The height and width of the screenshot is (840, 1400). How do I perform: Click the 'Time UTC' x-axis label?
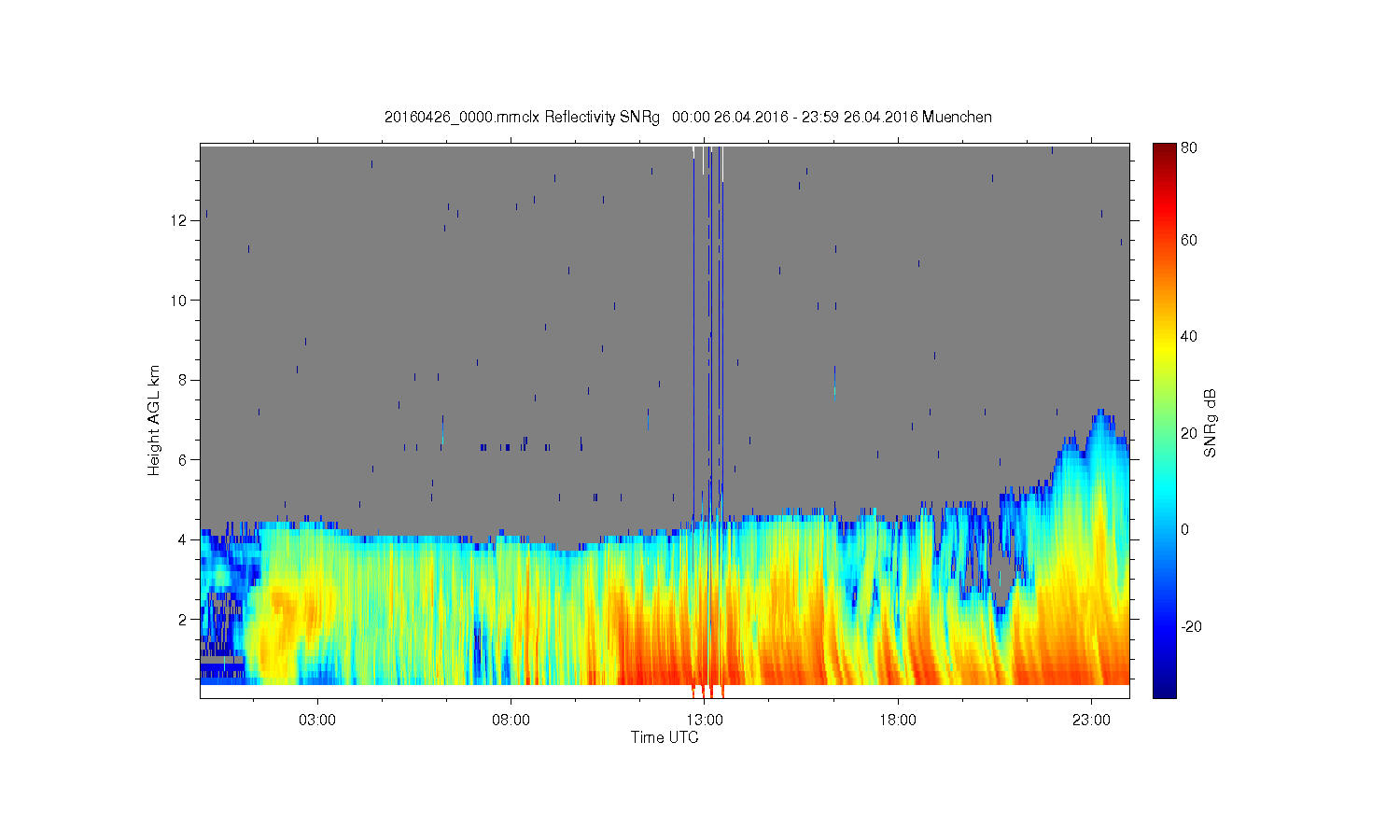[x=665, y=737]
